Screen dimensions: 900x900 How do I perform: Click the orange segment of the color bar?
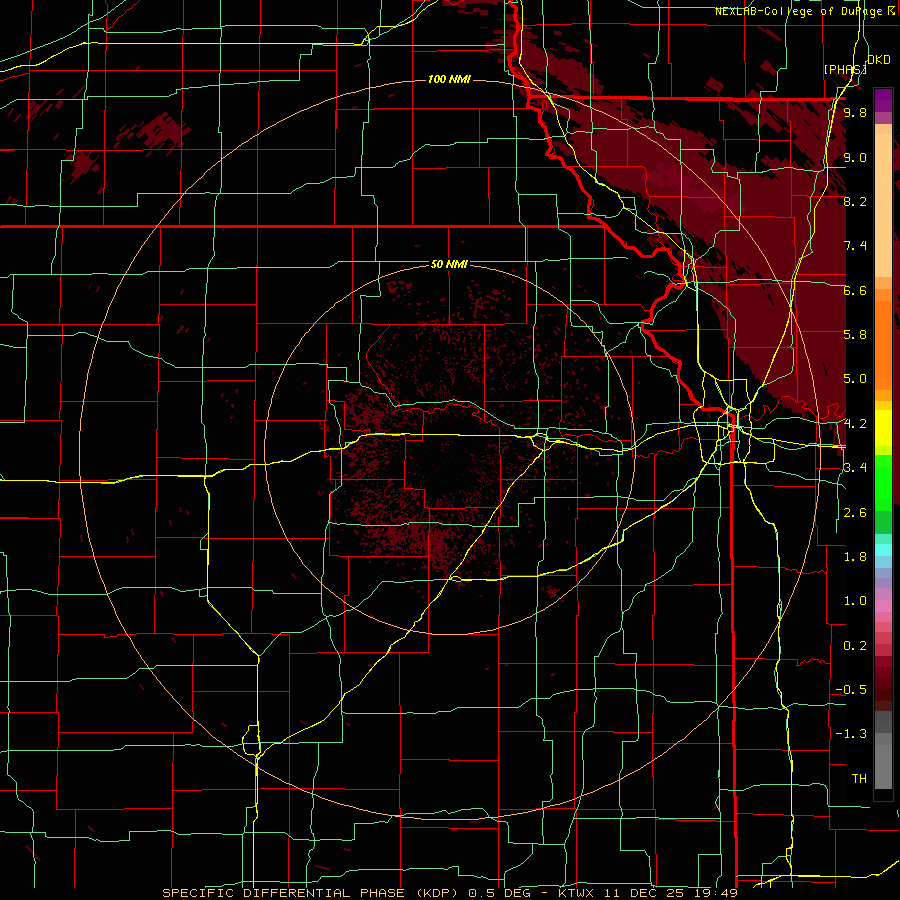(x=883, y=344)
